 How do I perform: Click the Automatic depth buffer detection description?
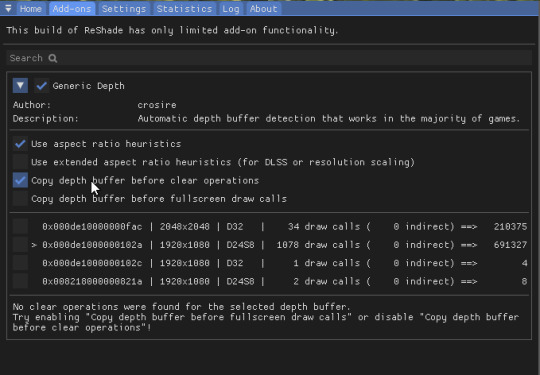point(329,119)
